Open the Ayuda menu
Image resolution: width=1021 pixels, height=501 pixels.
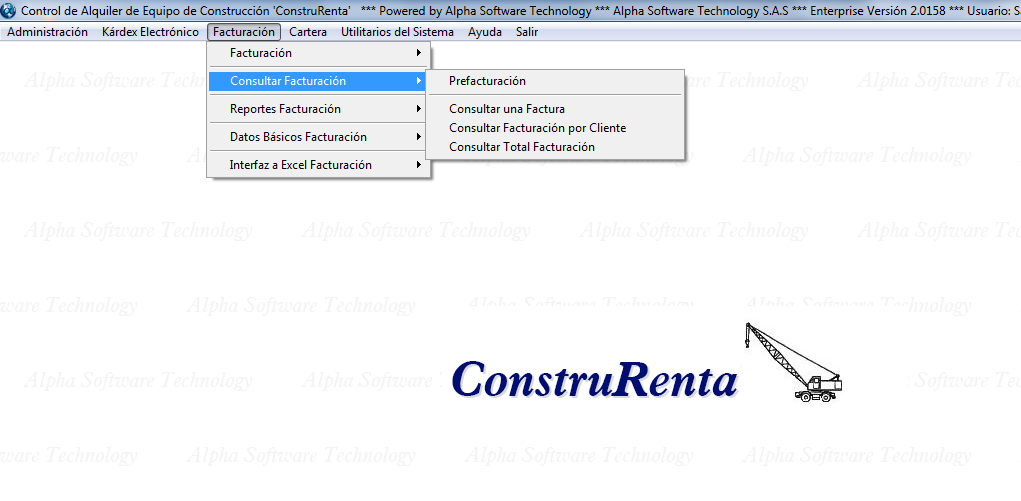(x=485, y=32)
